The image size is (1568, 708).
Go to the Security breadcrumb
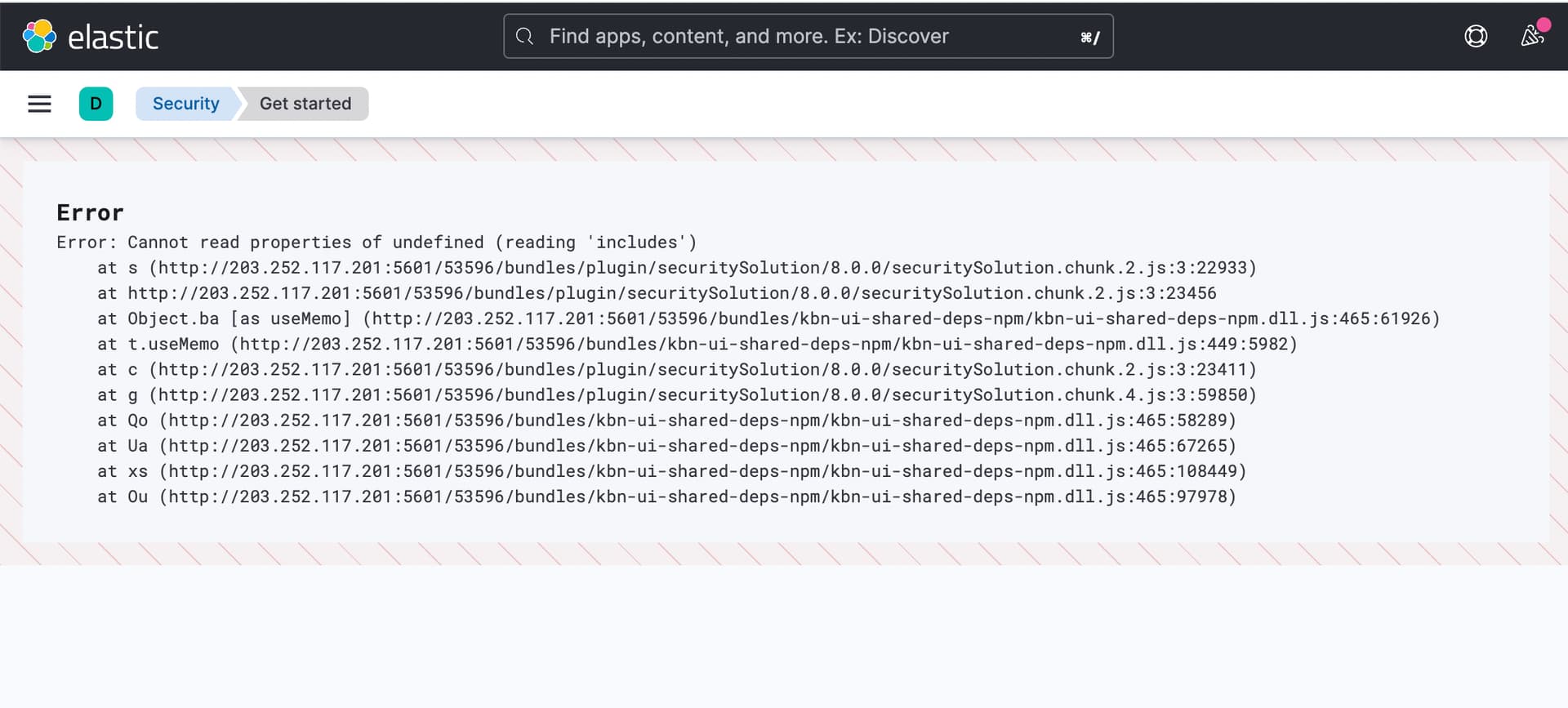pos(185,104)
